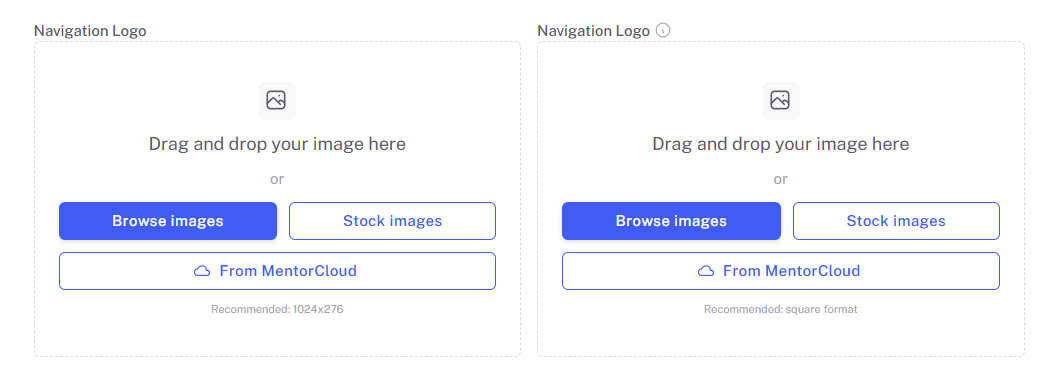Viewport: 1046px width, 375px height.
Task: Open Stock images in the square format panel
Action: (x=896, y=221)
